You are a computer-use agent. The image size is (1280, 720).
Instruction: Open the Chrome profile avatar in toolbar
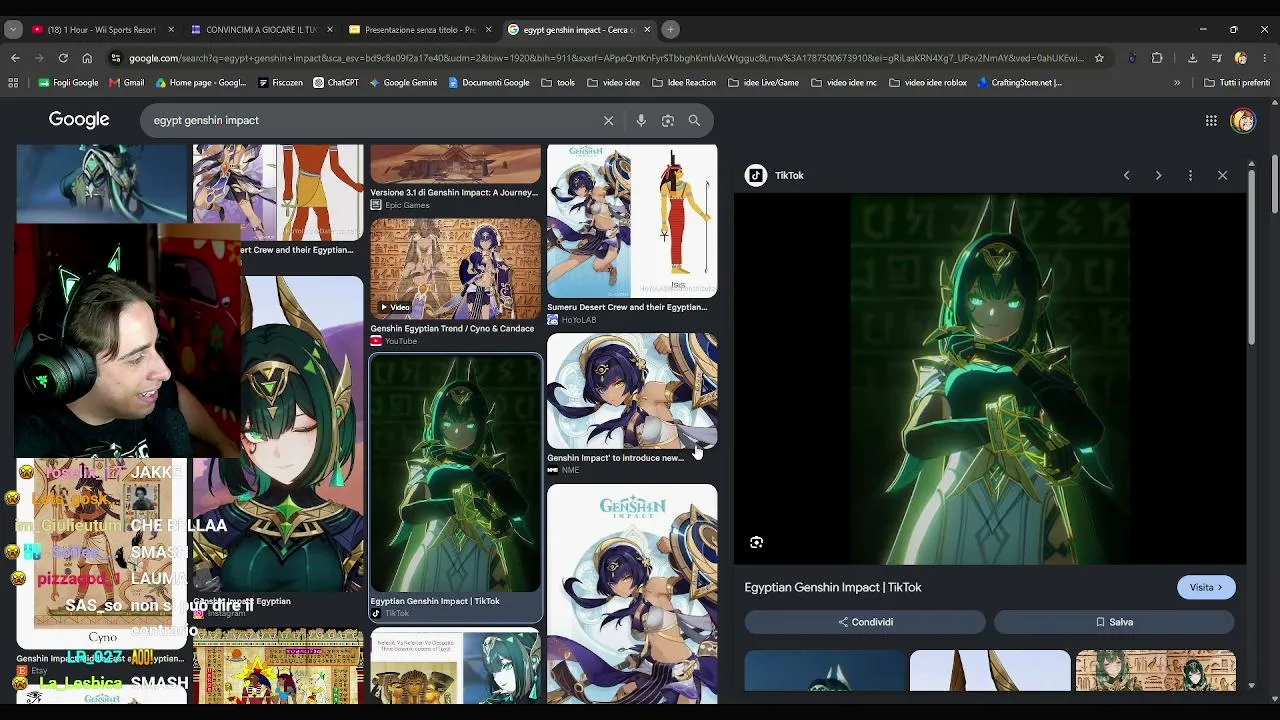pyautogui.click(x=1241, y=58)
